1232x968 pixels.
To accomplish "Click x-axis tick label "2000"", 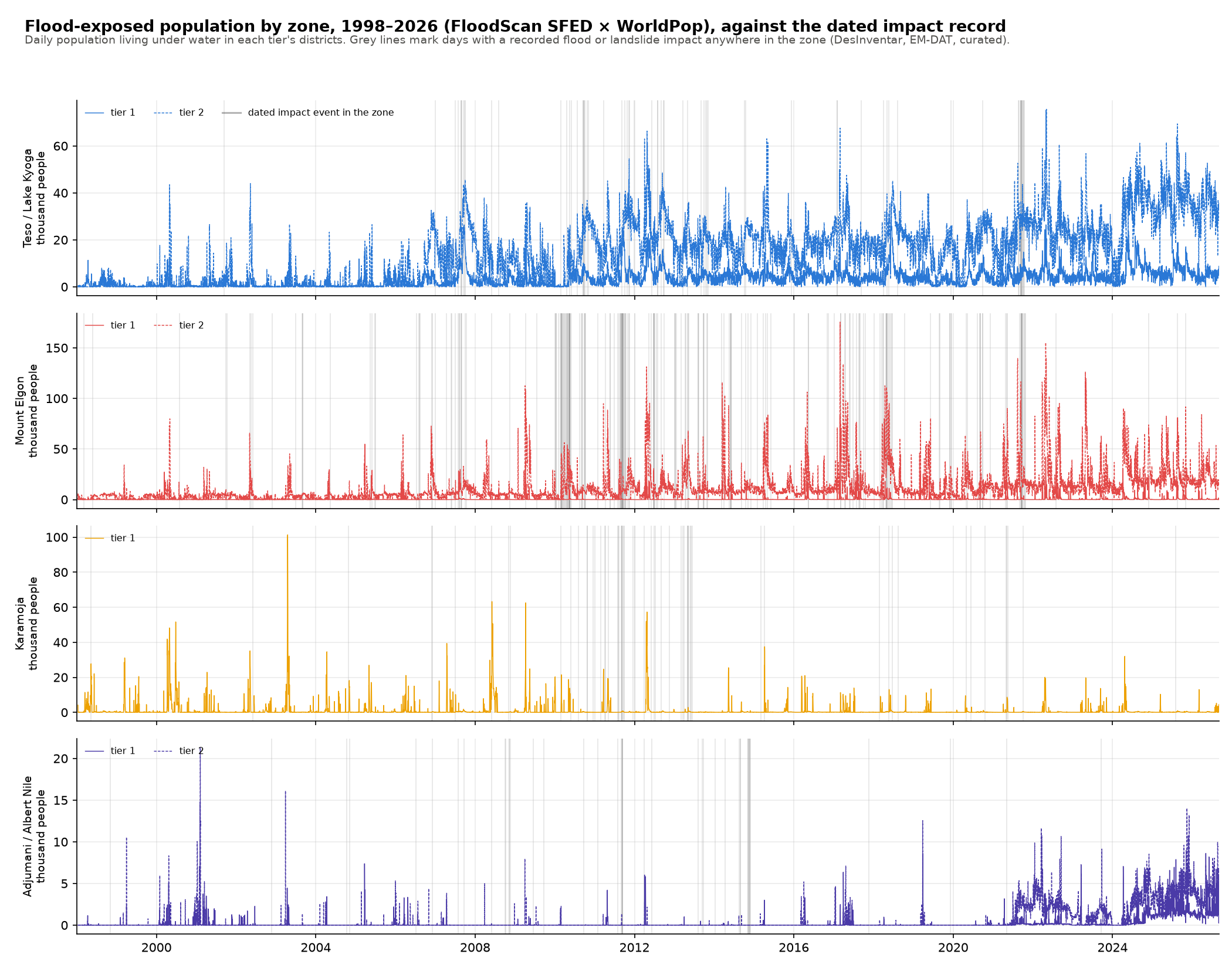I will coord(157,948).
